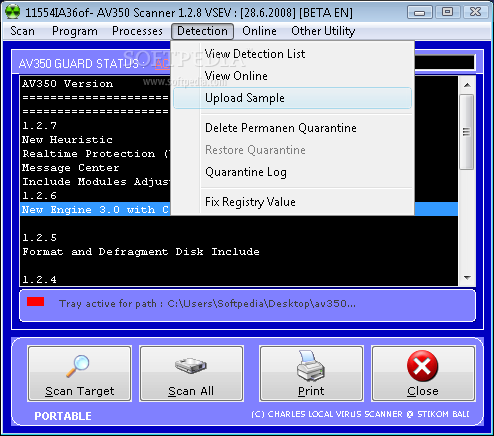Open the Other Utility menu

[x=323, y=31]
